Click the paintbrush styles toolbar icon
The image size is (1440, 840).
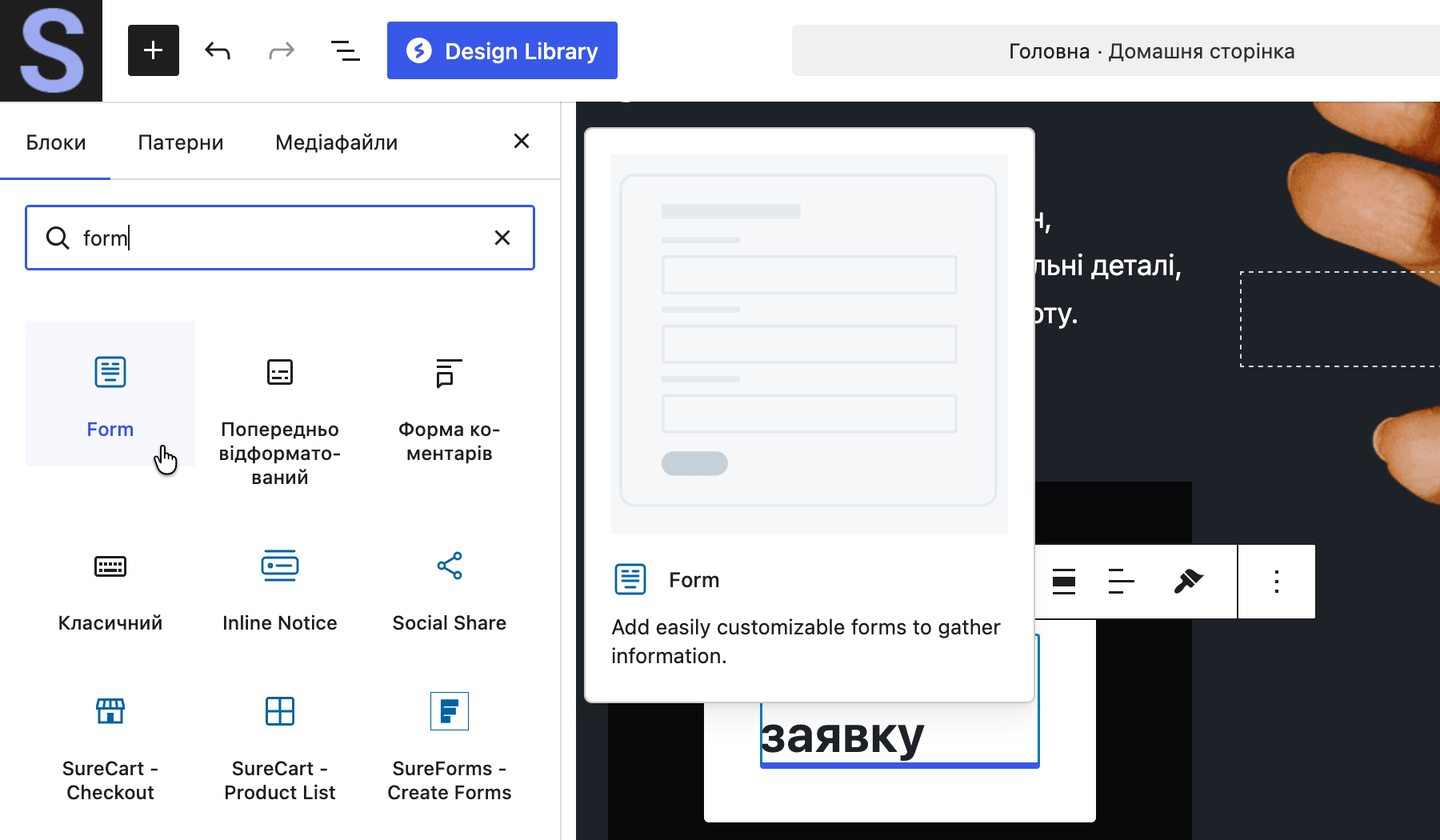click(x=1188, y=582)
